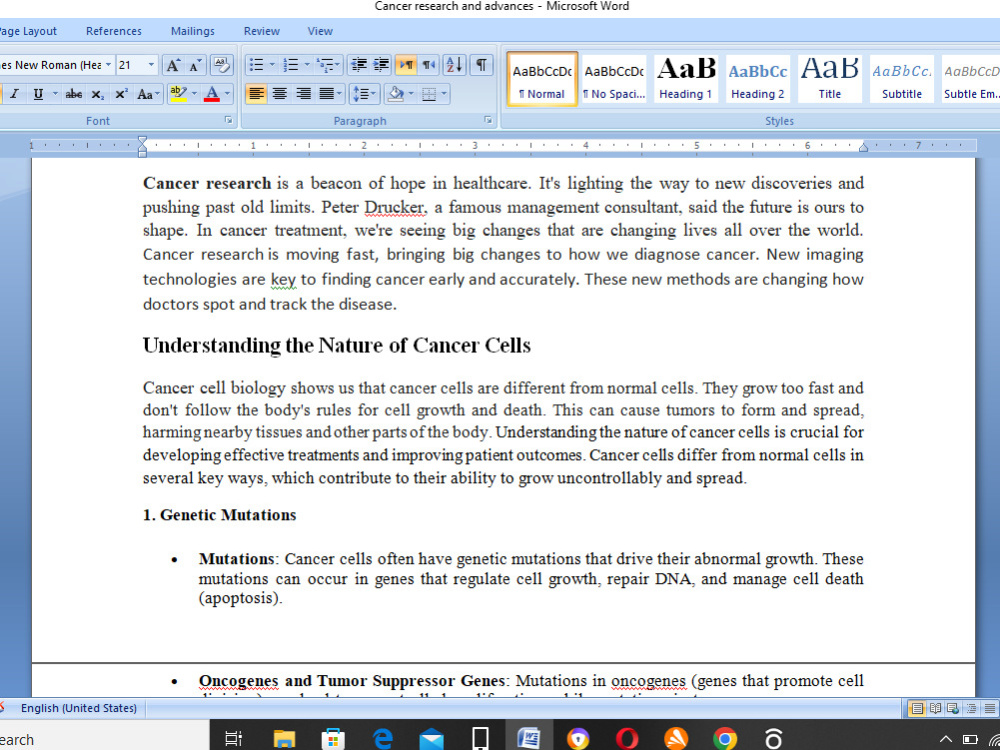This screenshot has width=1000, height=750.
Task: Open the Page Layout tab
Action: (x=29, y=31)
